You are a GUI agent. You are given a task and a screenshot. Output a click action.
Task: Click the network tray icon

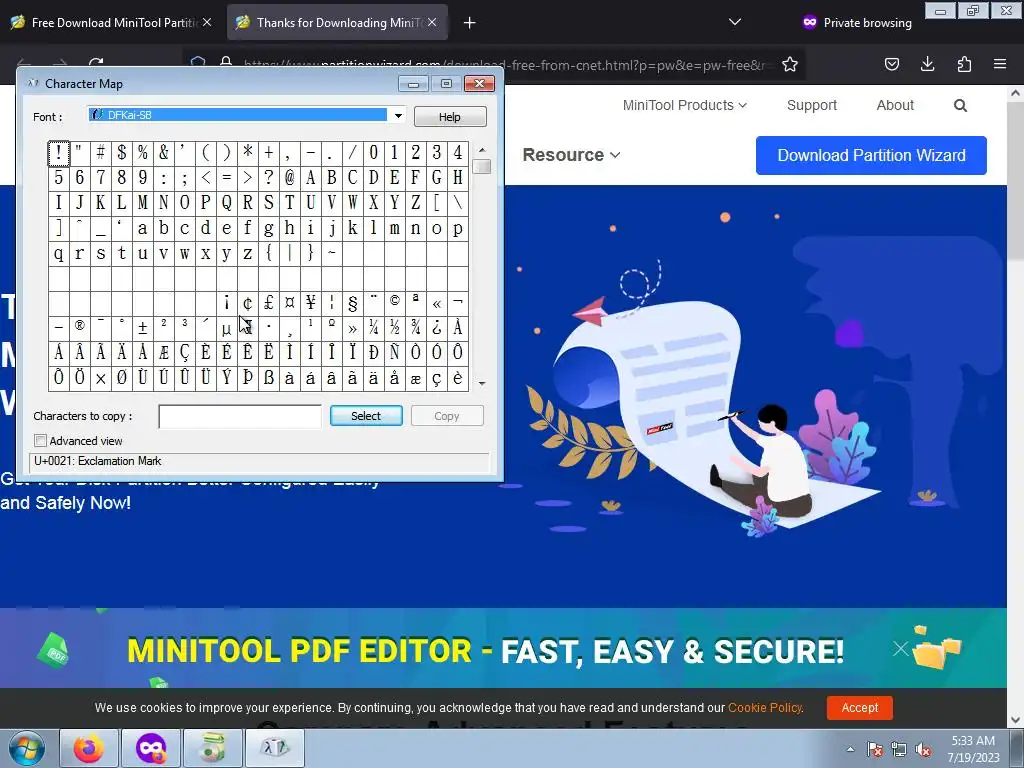(x=899, y=749)
